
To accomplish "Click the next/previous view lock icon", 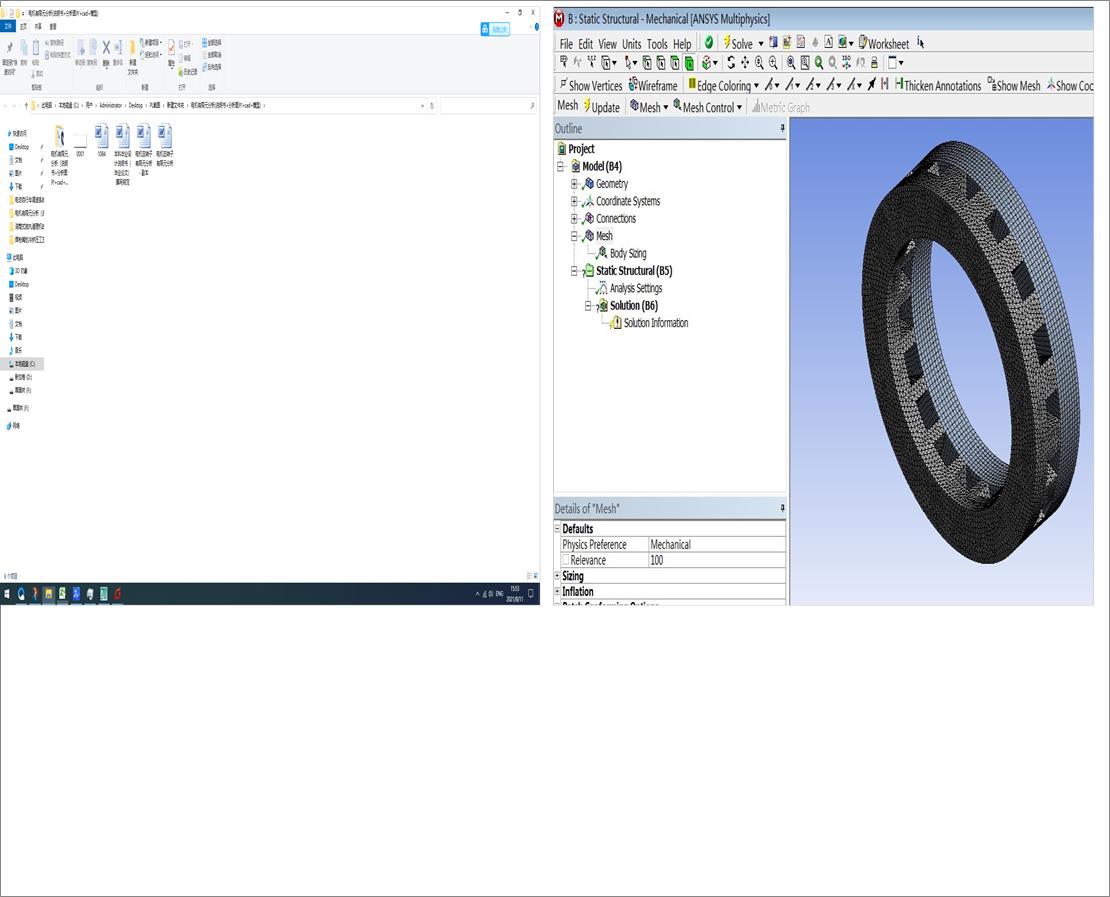I will point(874,63).
